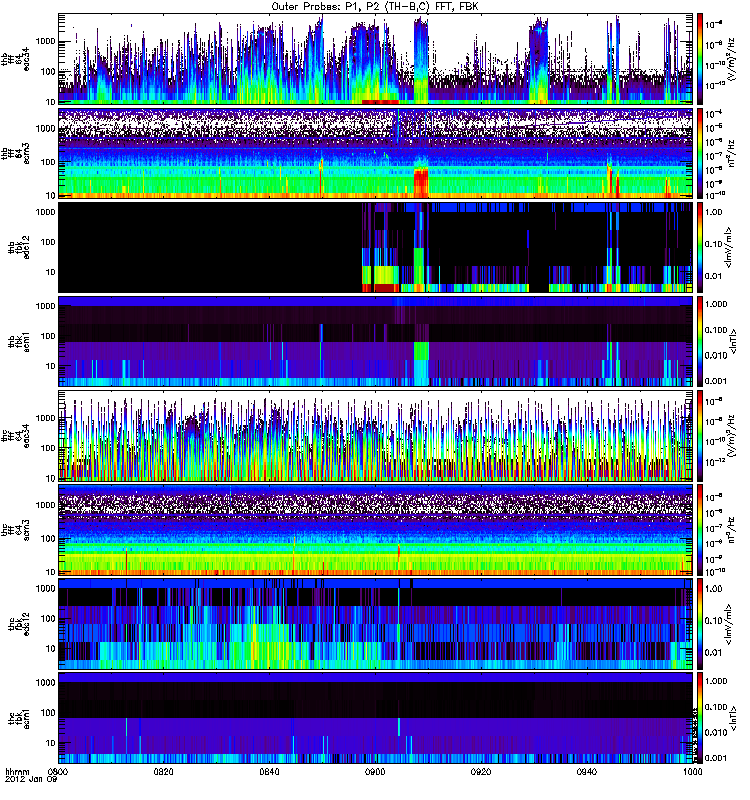Viewport: 750px width, 800px height.
Task: Click the <|mV/m|> unit label of thc edc12 panel
Action: 729,624
